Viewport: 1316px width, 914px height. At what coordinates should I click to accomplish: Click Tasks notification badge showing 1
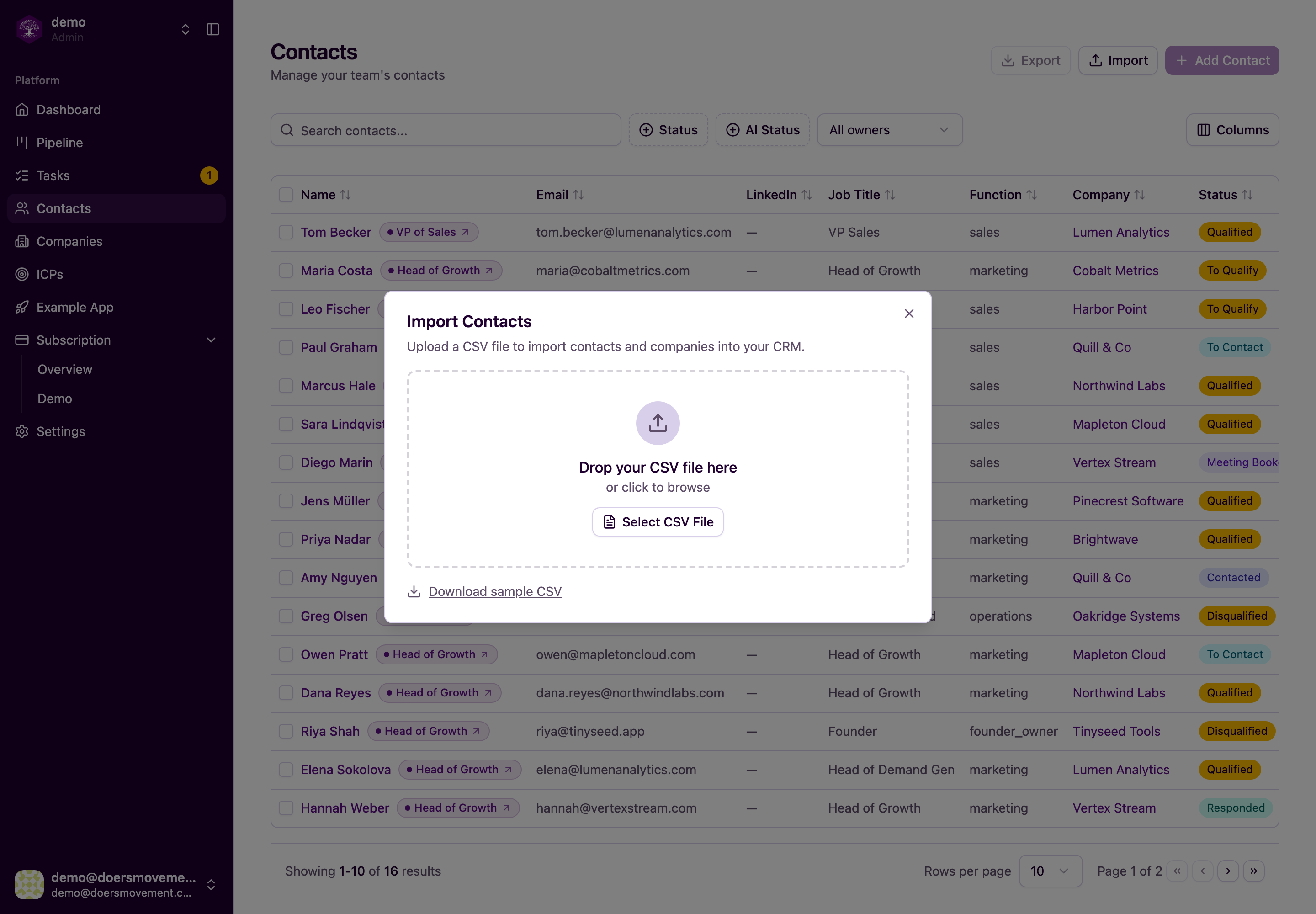[209, 175]
